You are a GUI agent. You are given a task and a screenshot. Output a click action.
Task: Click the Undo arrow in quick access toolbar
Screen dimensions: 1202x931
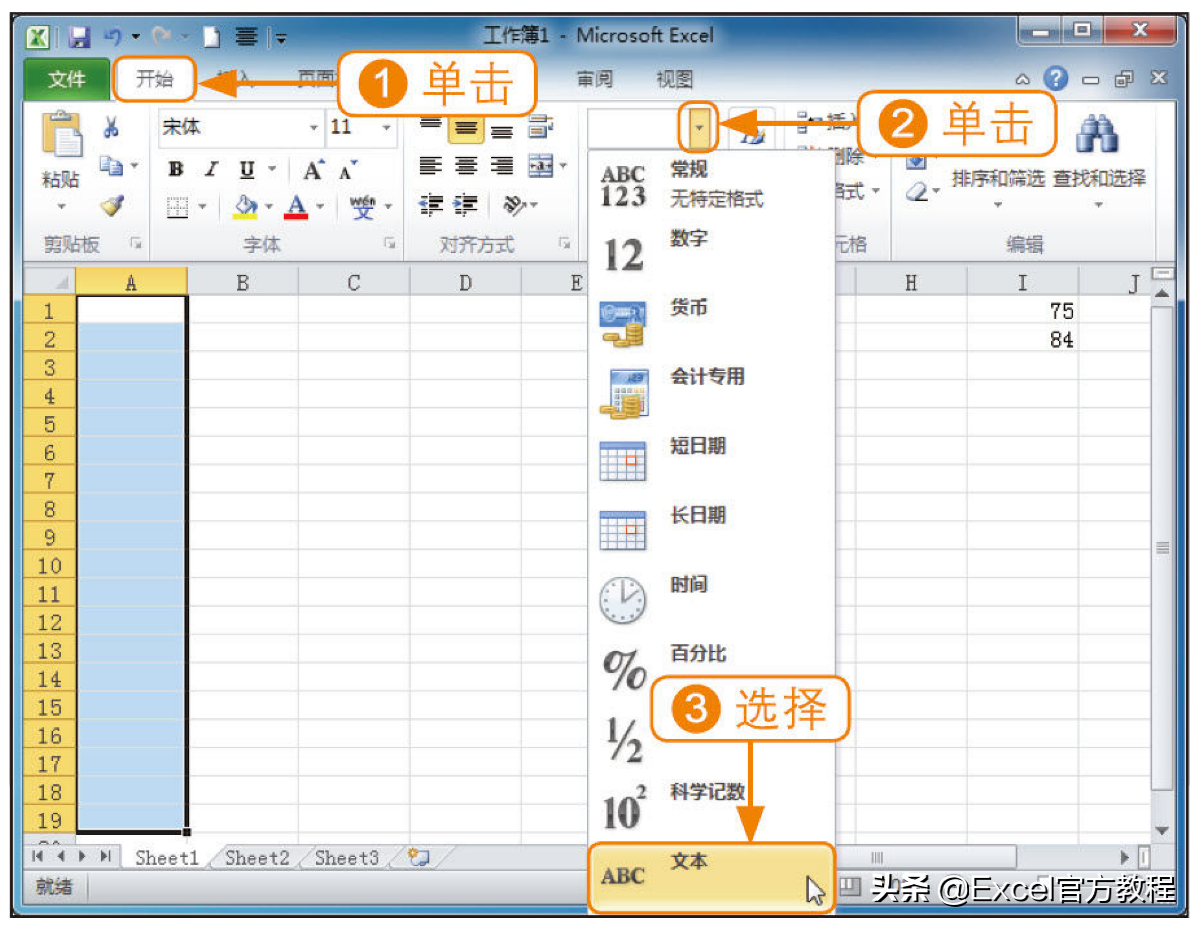coord(113,37)
